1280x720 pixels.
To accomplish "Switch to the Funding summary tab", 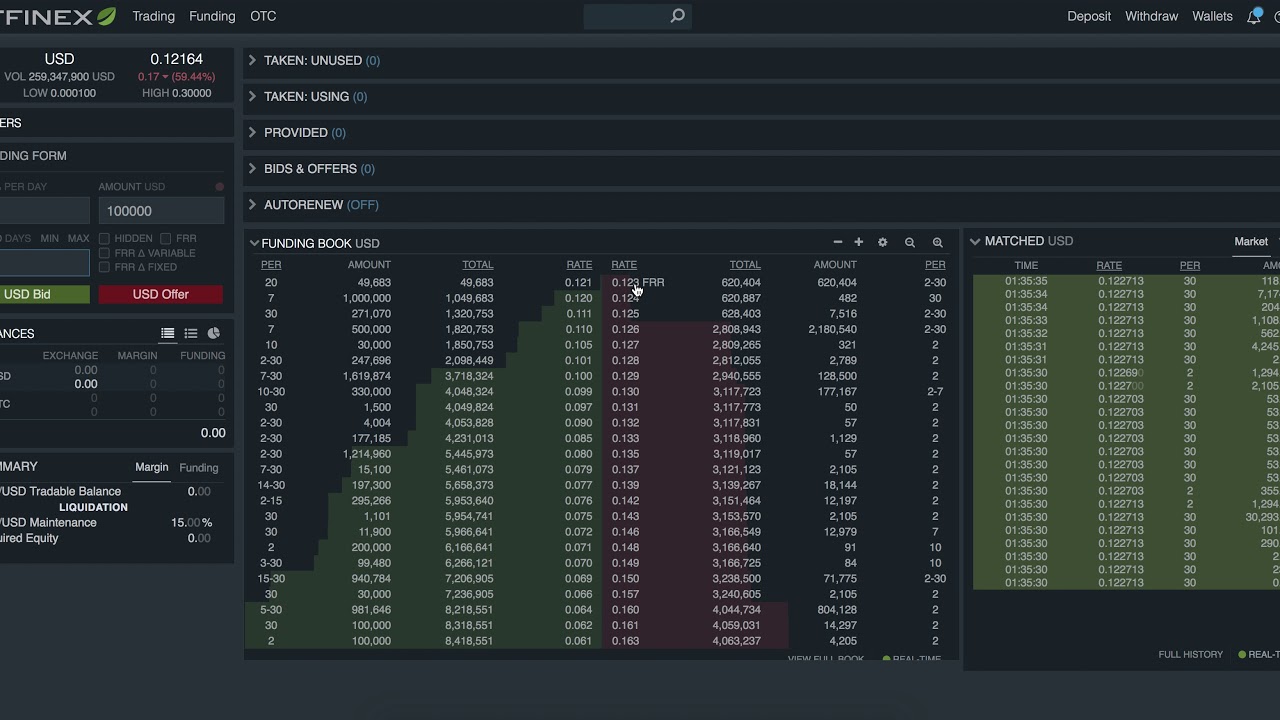I will click(x=198, y=467).
